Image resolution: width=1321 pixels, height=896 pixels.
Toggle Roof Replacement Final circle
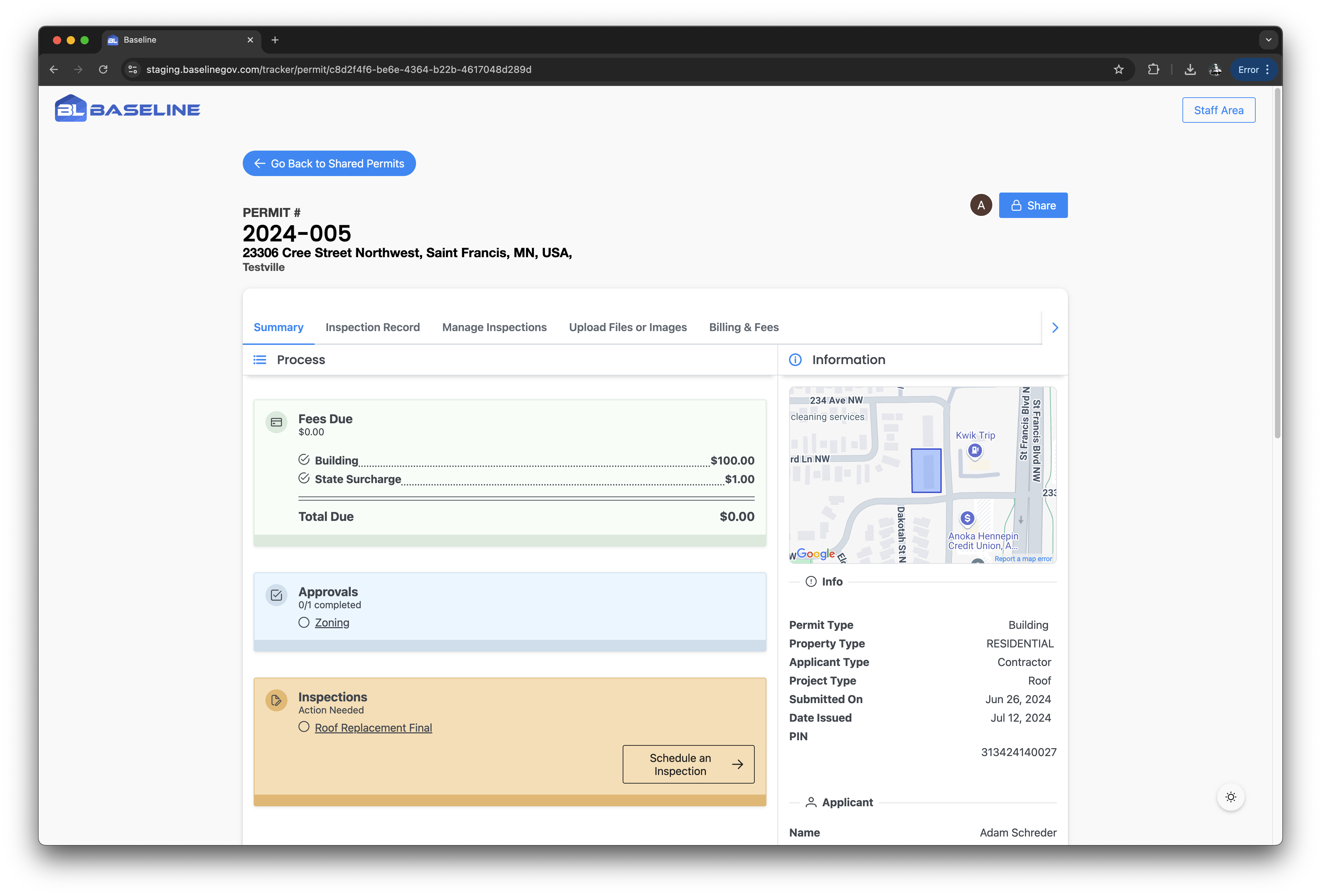point(304,727)
